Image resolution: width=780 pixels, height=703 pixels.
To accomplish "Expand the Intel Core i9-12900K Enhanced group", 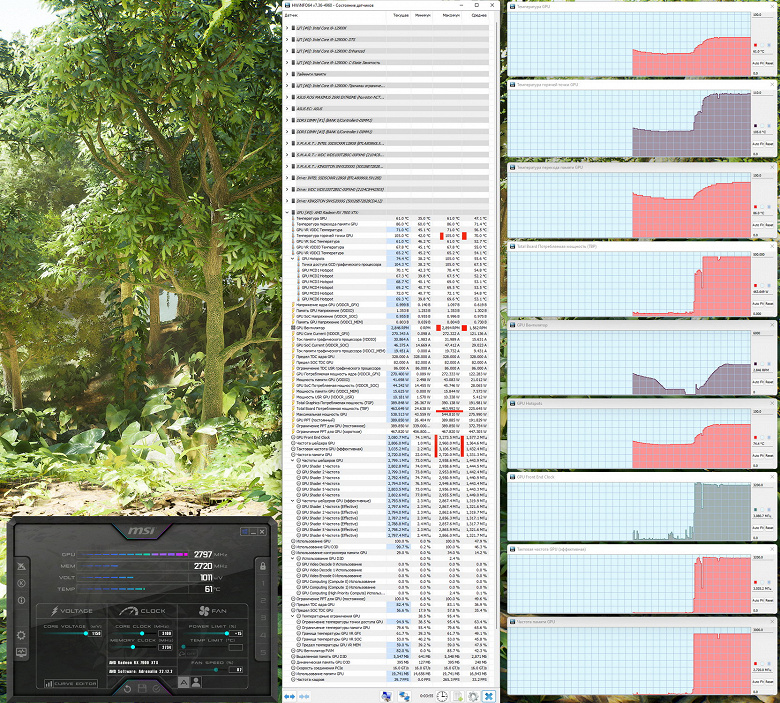I will 287,51.
